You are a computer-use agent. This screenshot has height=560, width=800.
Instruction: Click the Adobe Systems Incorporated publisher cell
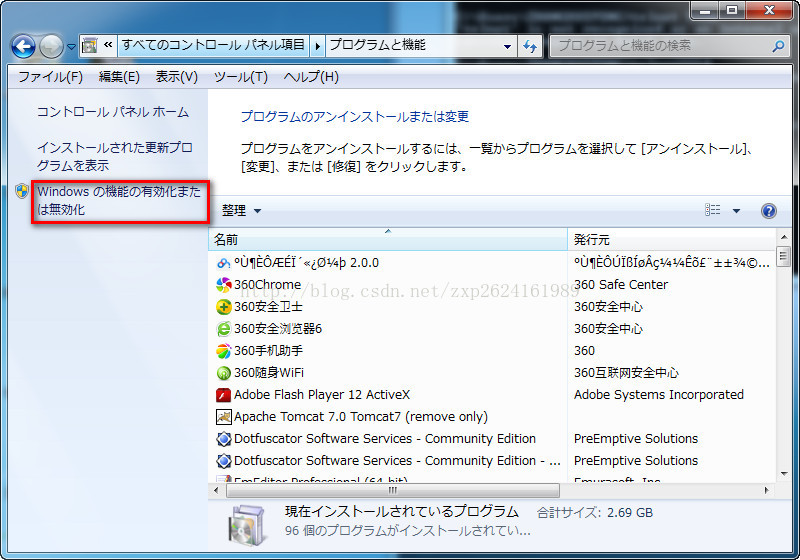click(659, 395)
